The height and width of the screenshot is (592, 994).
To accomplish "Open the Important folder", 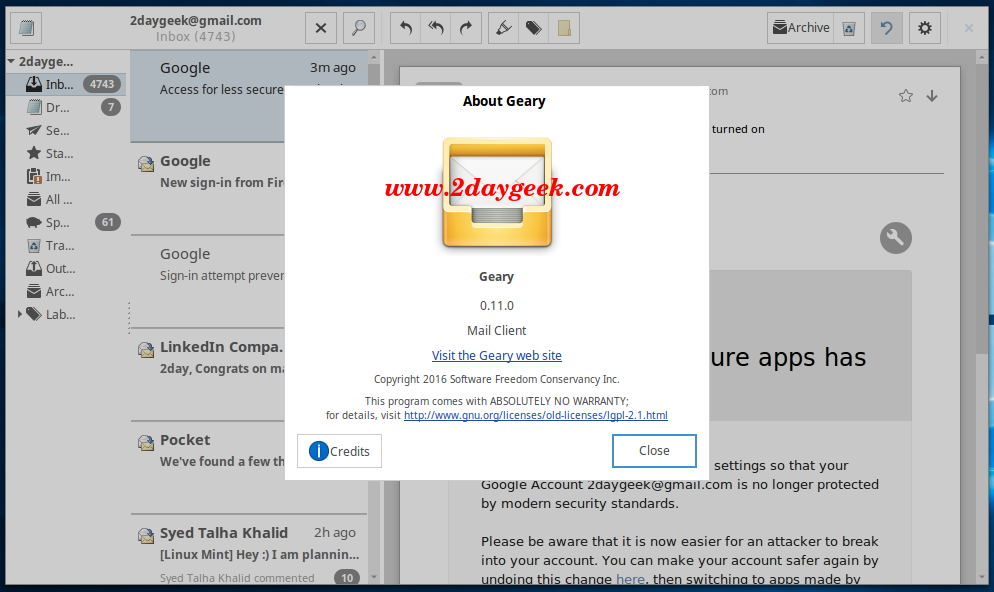I will pyautogui.click(x=66, y=177).
